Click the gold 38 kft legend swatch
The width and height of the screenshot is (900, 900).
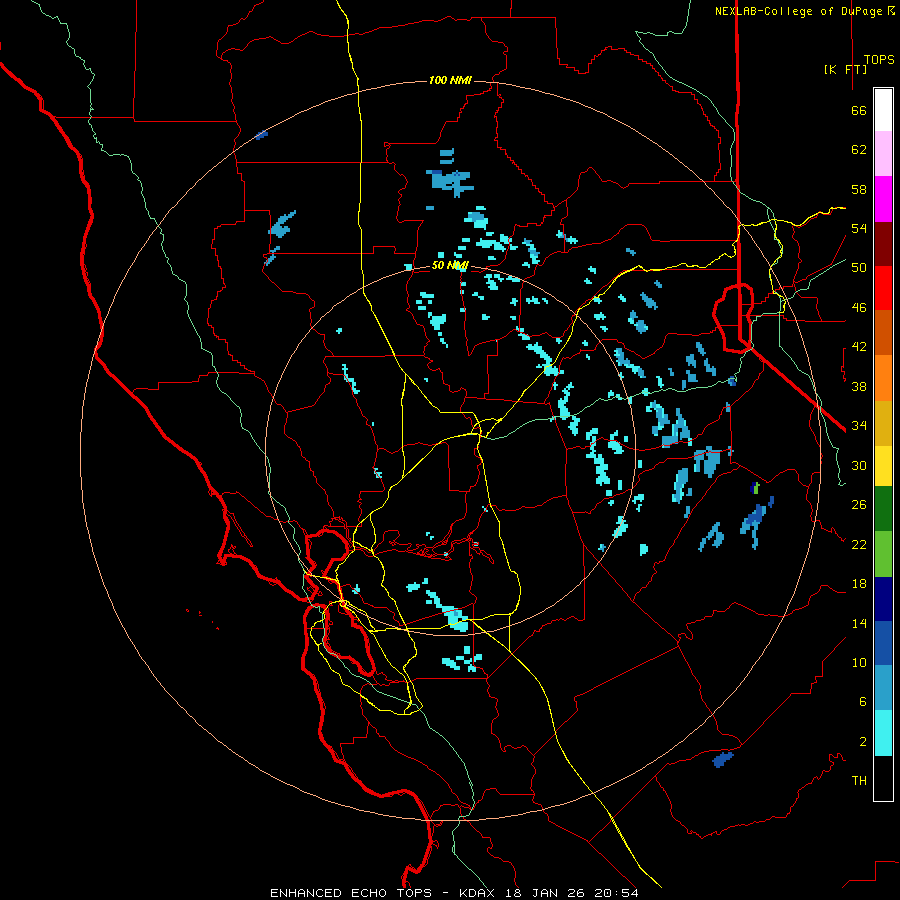click(883, 423)
